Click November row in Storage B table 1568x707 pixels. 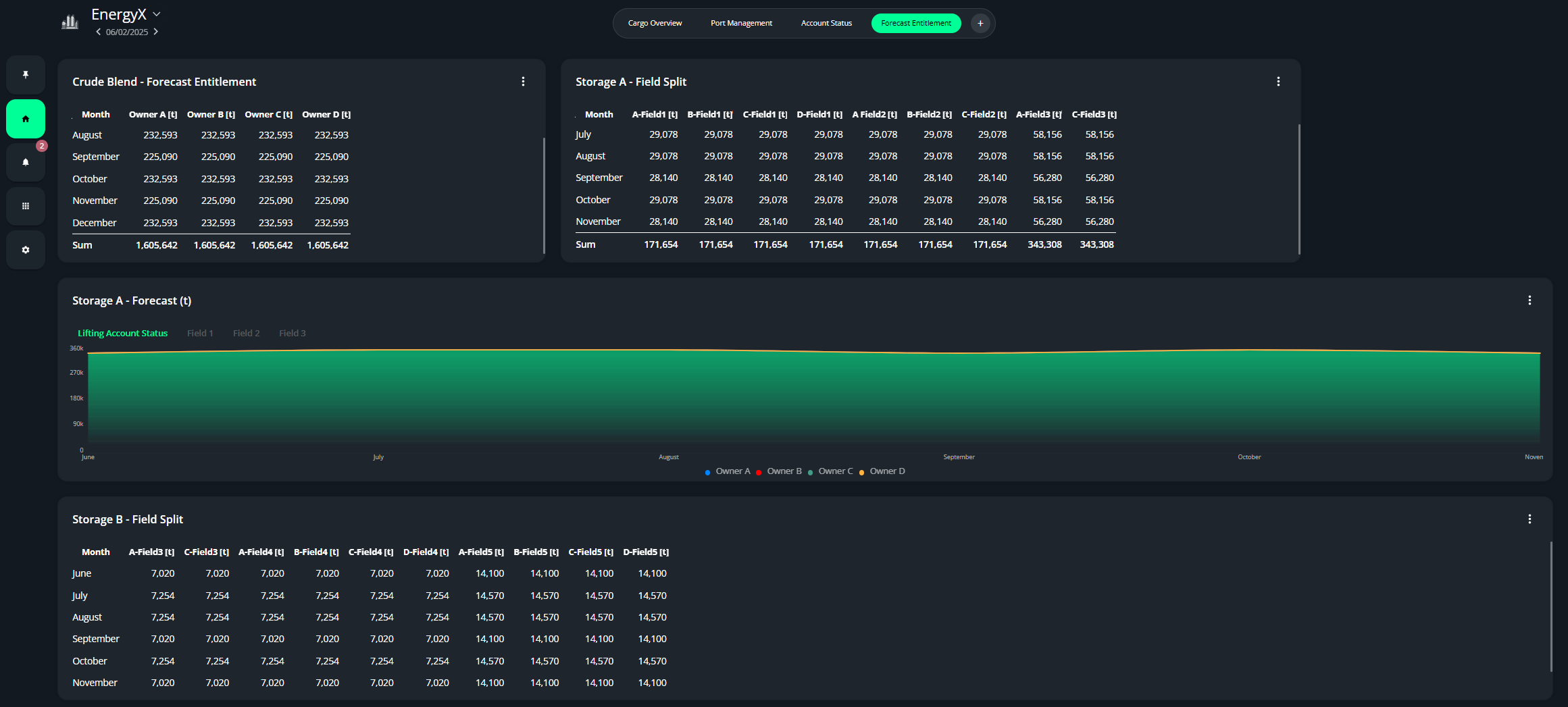pyautogui.click(x=370, y=683)
